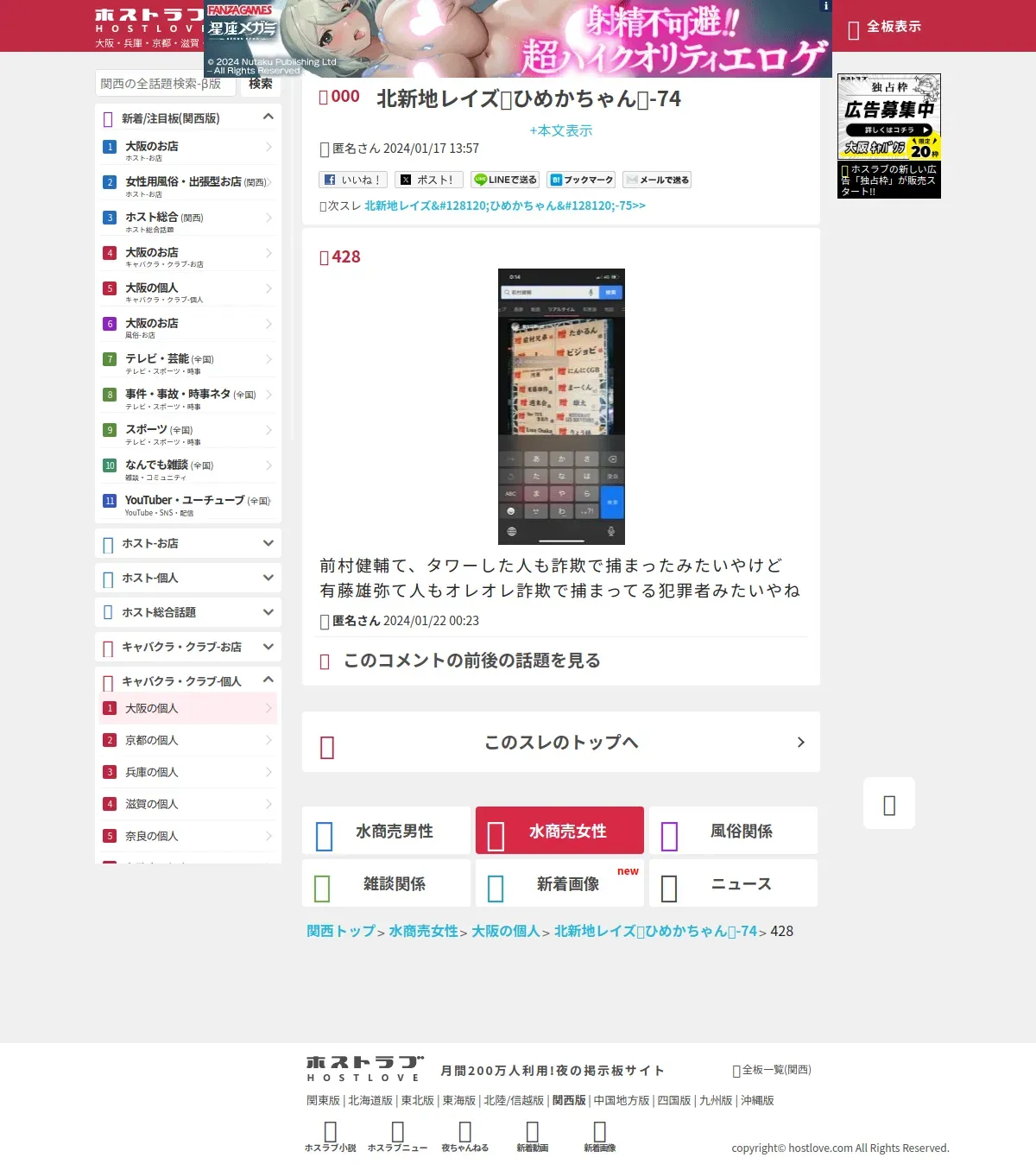Select 京都の個人 in sidebar
This screenshot has width=1036, height=1164.
188,740
